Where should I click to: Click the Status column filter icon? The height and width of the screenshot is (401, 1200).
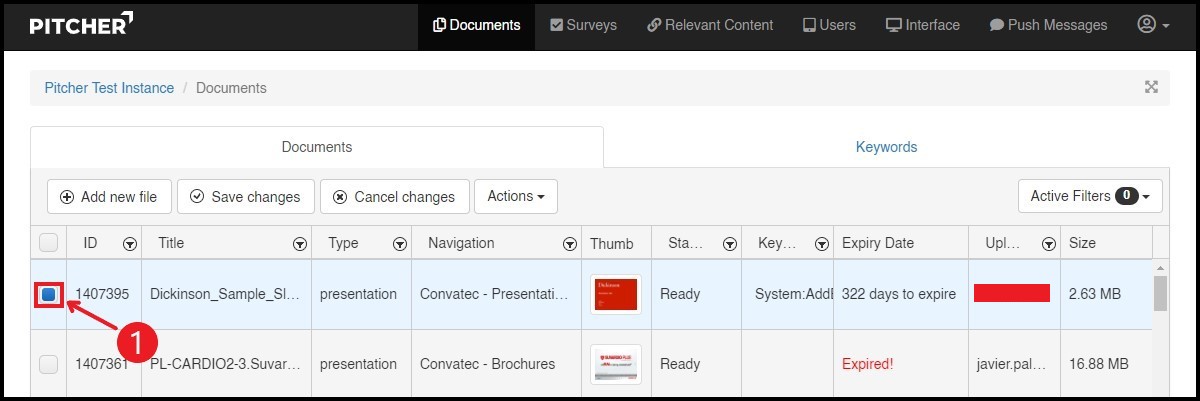pos(730,244)
